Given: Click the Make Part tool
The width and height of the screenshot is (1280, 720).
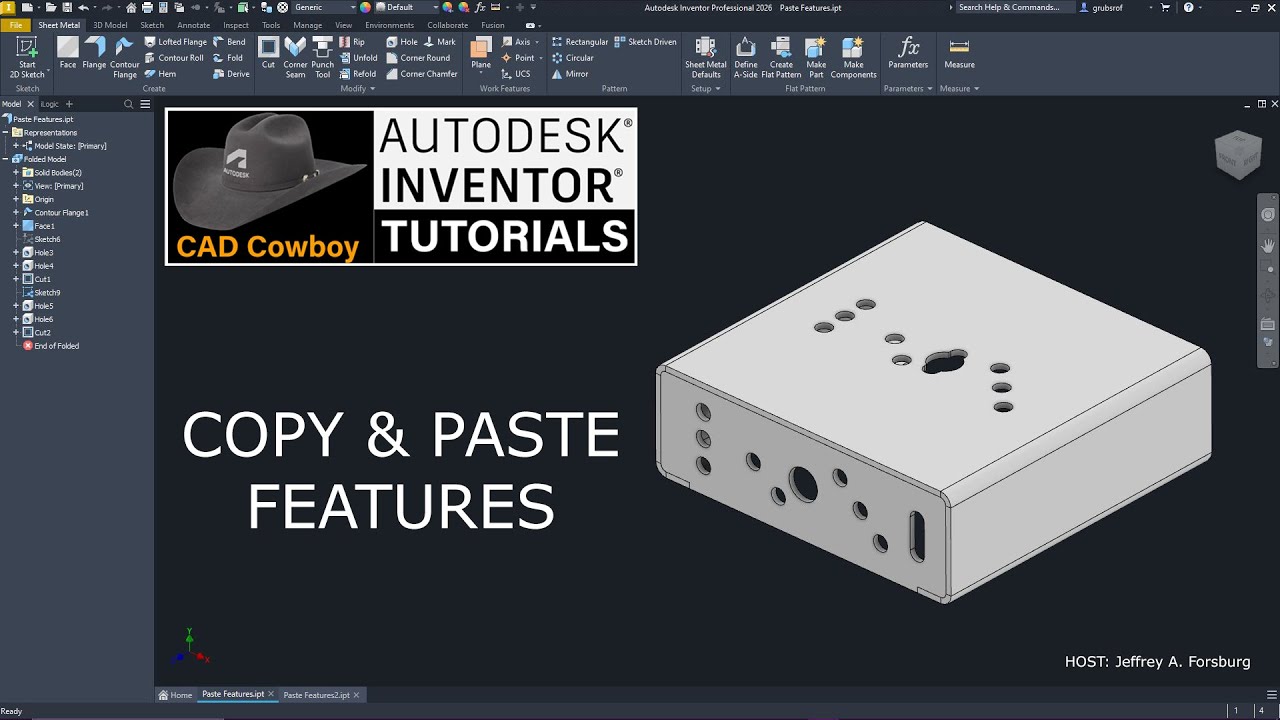Looking at the screenshot, I should click(817, 58).
